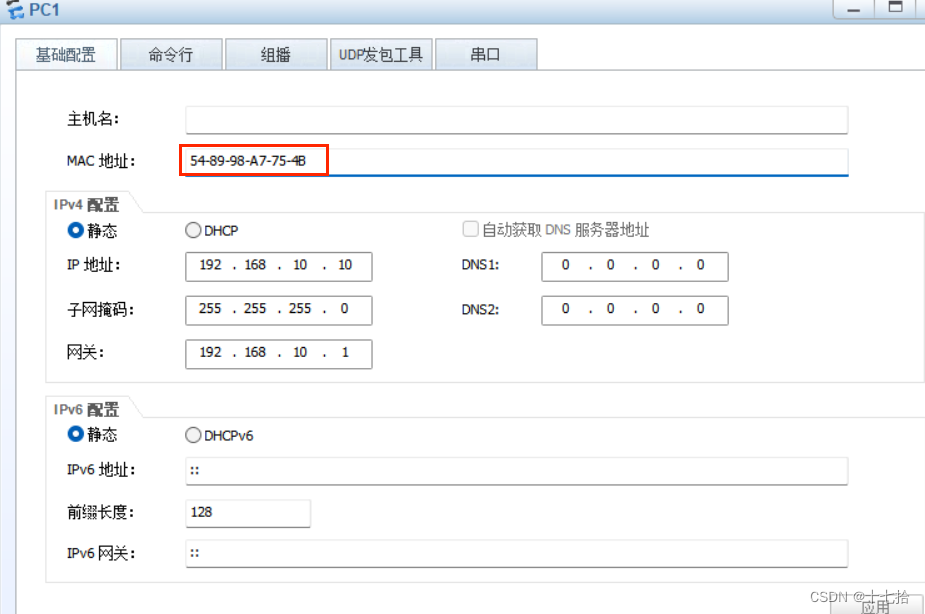Switch to the UDP发包工具 tab
925x614 pixels.
click(381, 55)
